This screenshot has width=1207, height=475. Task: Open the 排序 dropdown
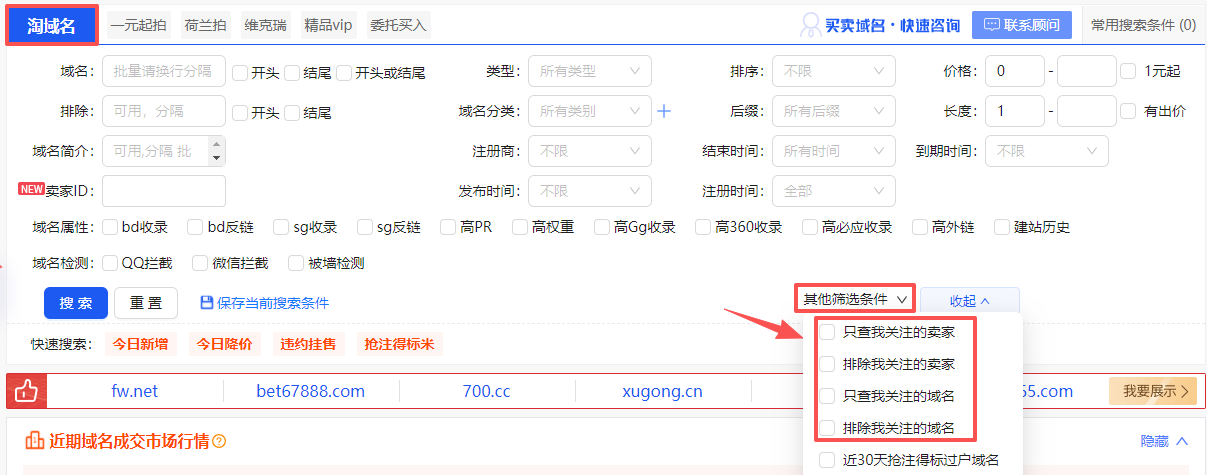pos(834,71)
